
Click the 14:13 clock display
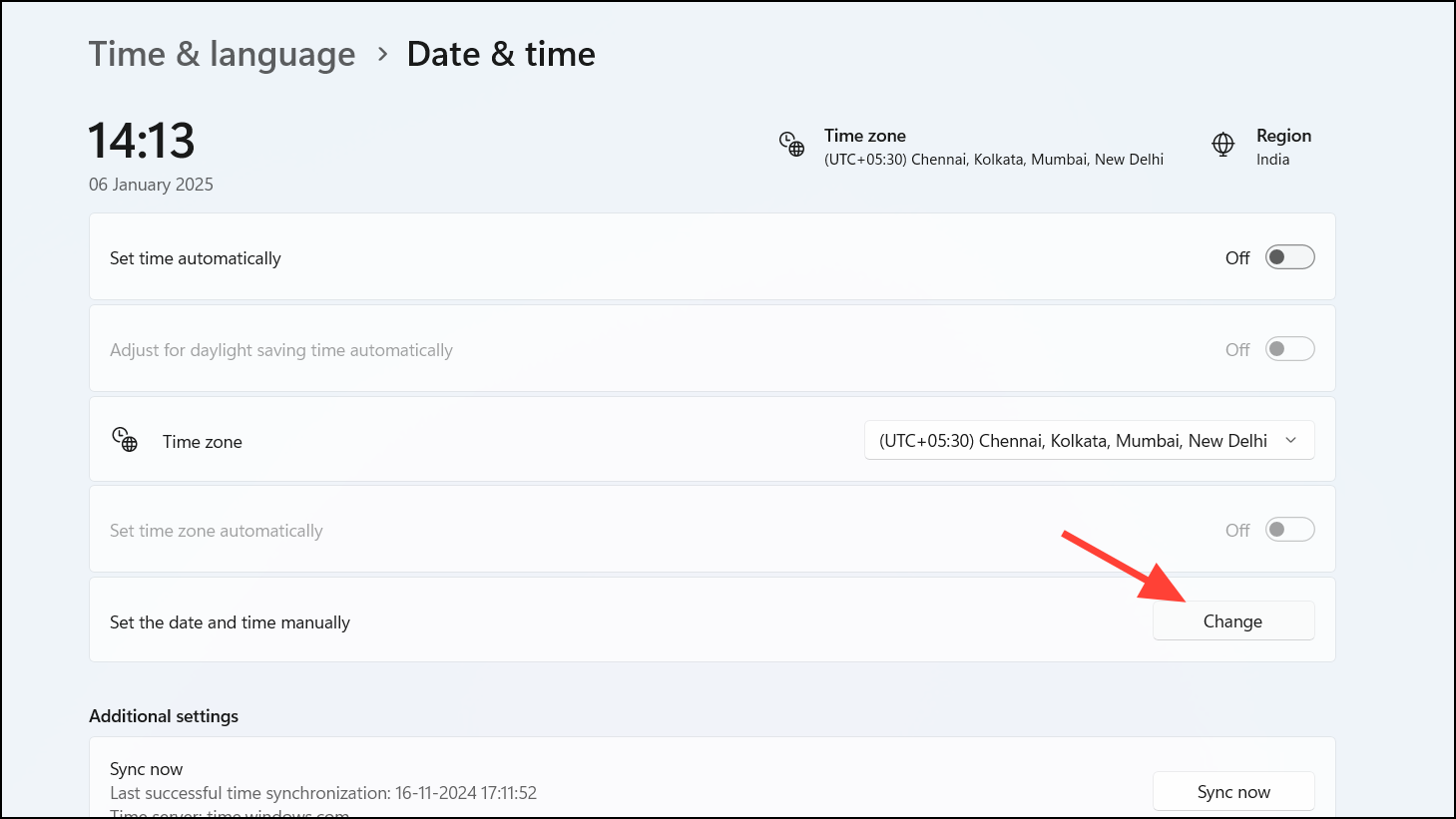click(x=142, y=141)
